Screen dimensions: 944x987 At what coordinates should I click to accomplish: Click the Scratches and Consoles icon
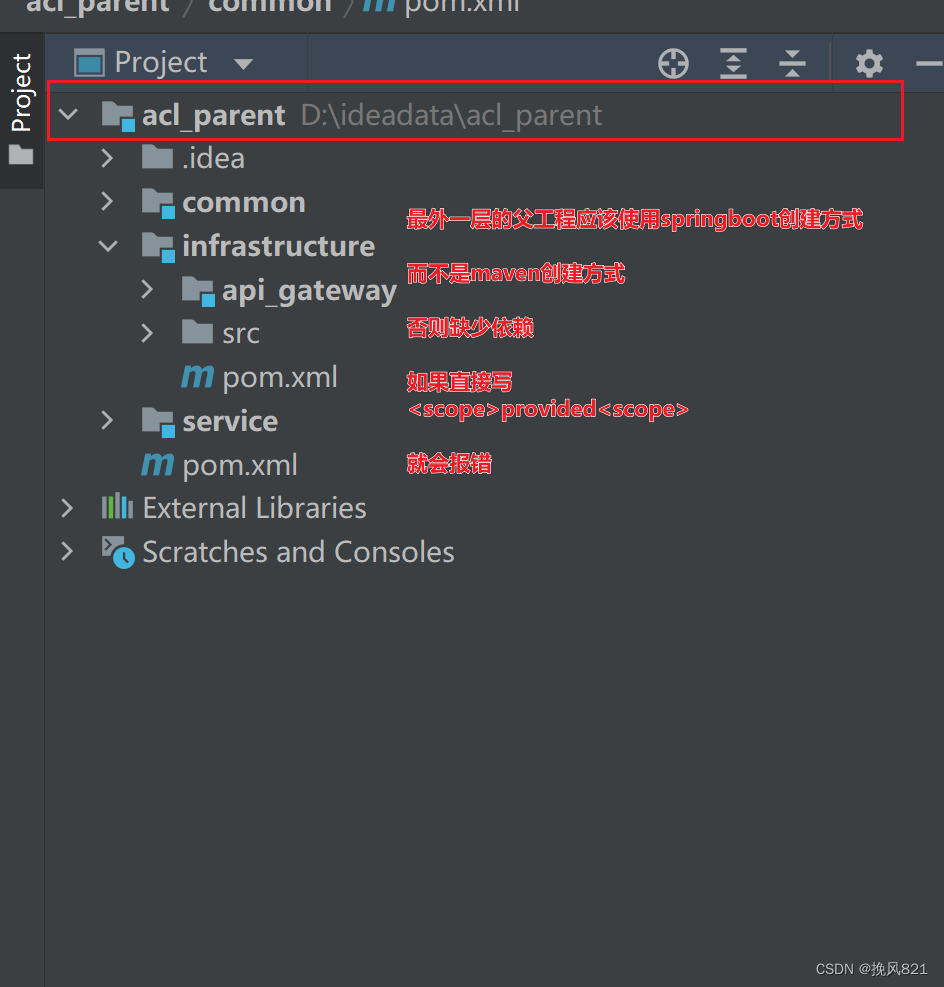click(118, 552)
